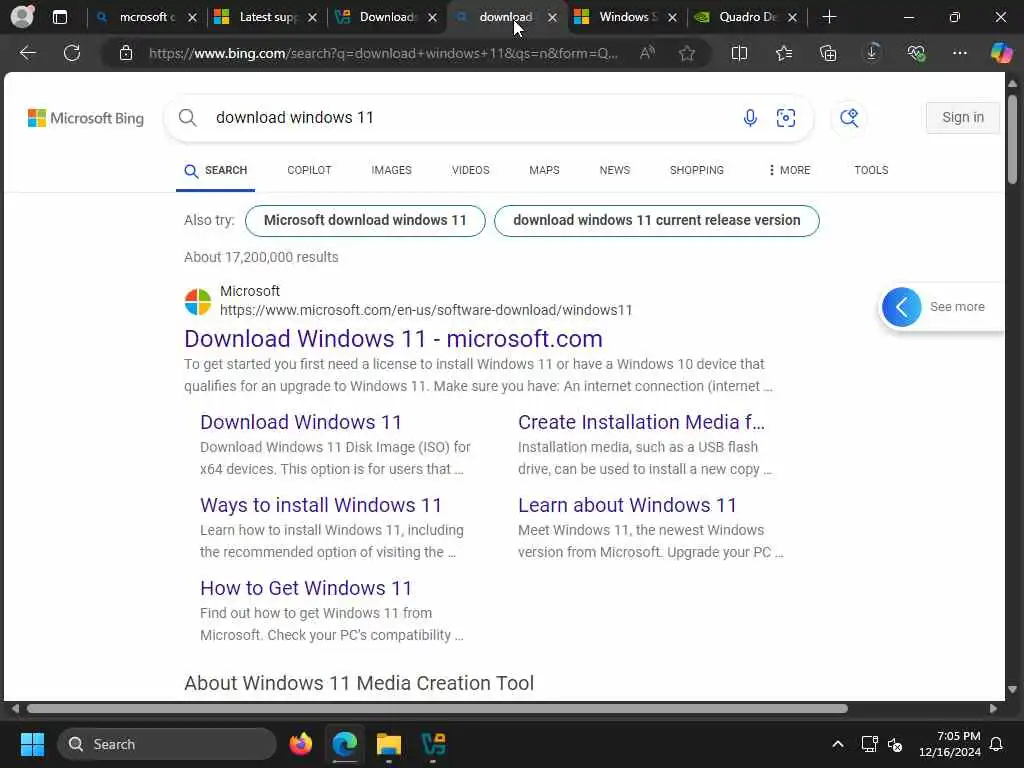Close the Latest supp tab
Screen dimensions: 1024x768
tap(312, 18)
